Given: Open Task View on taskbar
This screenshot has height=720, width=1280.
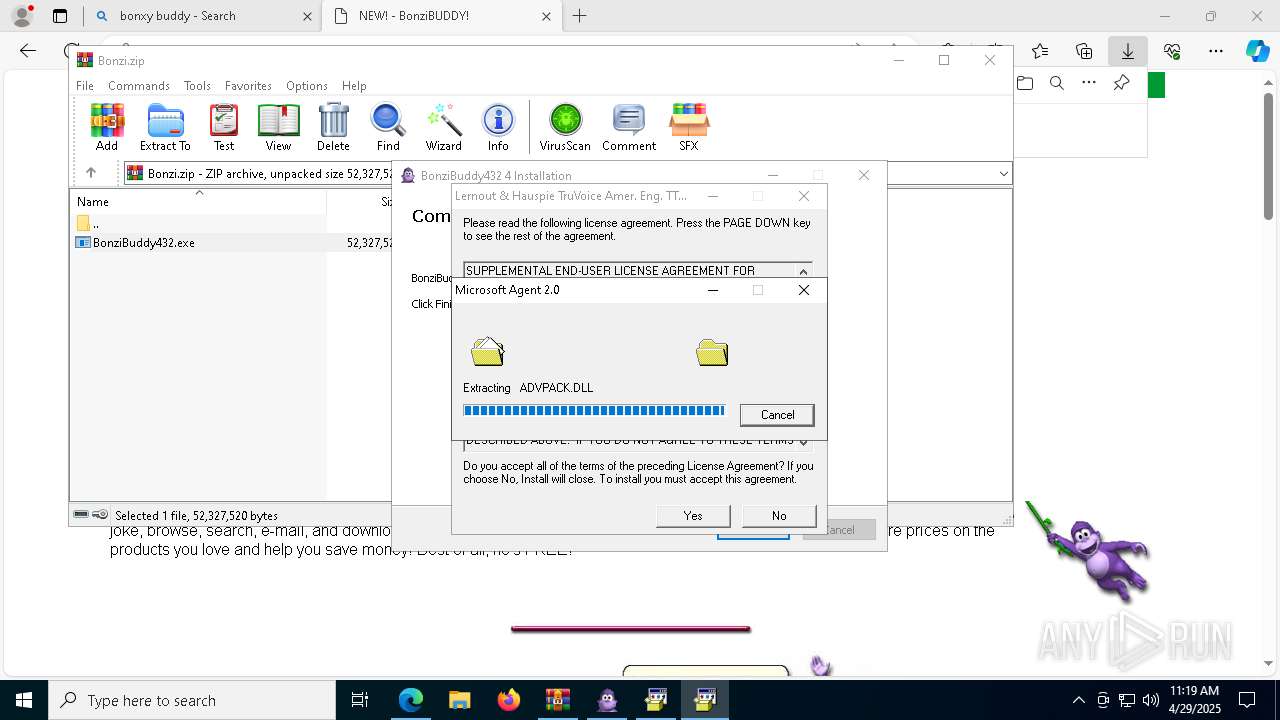Looking at the screenshot, I should pyautogui.click(x=360, y=700).
